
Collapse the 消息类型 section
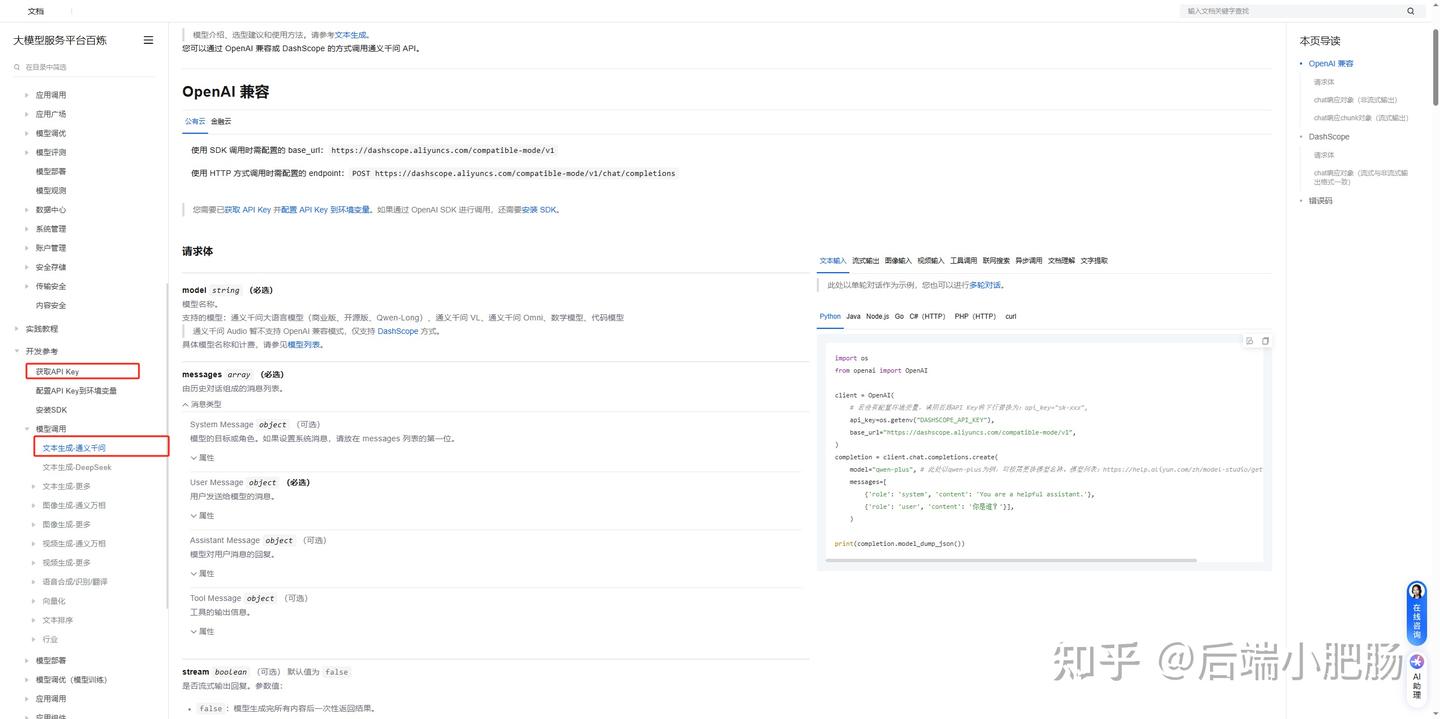coord(205,403)
